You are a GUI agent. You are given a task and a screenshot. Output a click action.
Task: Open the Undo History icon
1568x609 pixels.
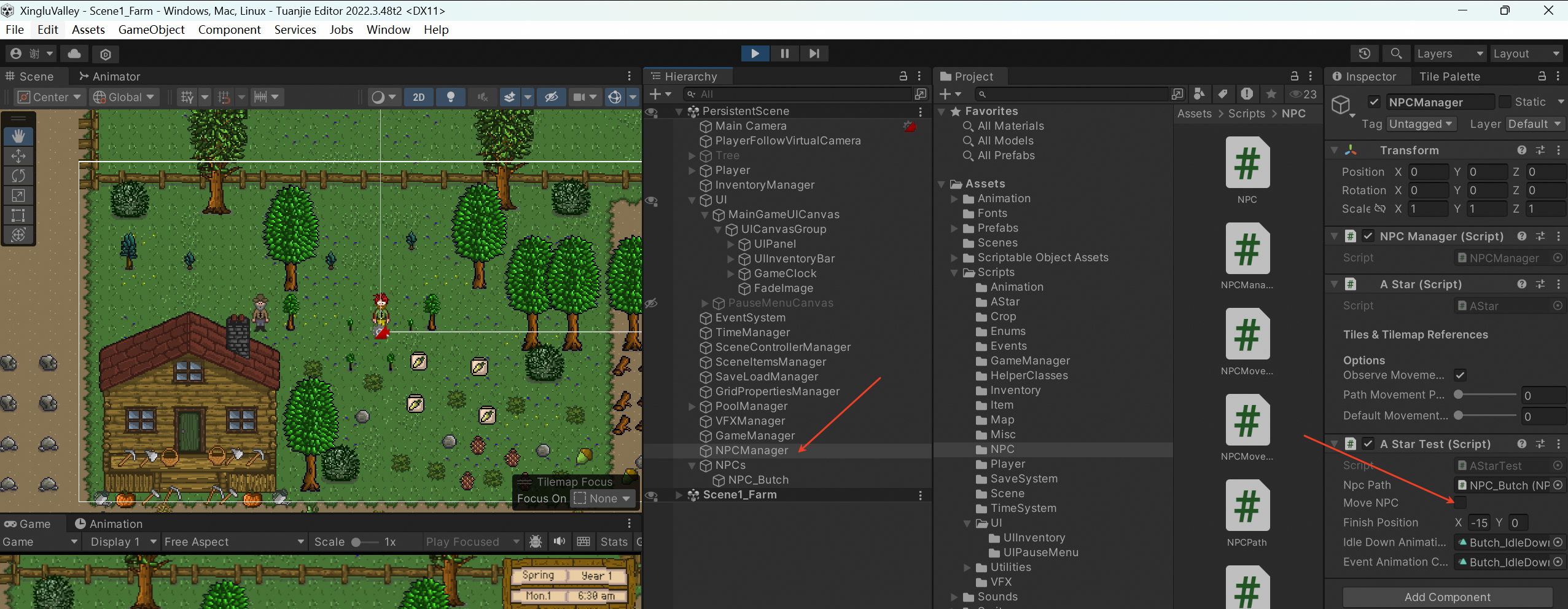[1364, 53]
